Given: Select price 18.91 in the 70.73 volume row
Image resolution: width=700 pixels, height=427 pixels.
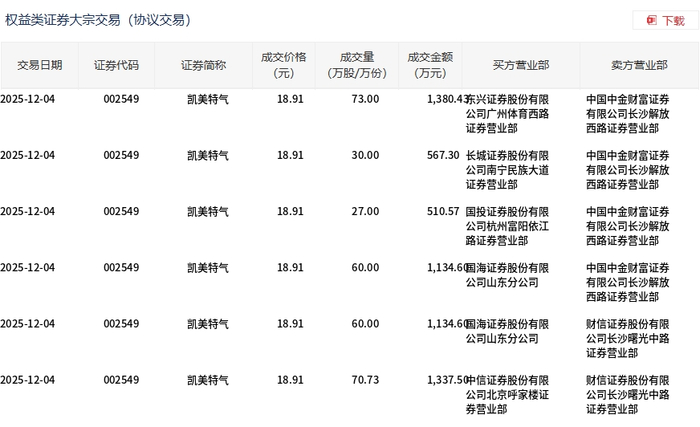Looking at the screenshot, I should click(x=290, y=380).
